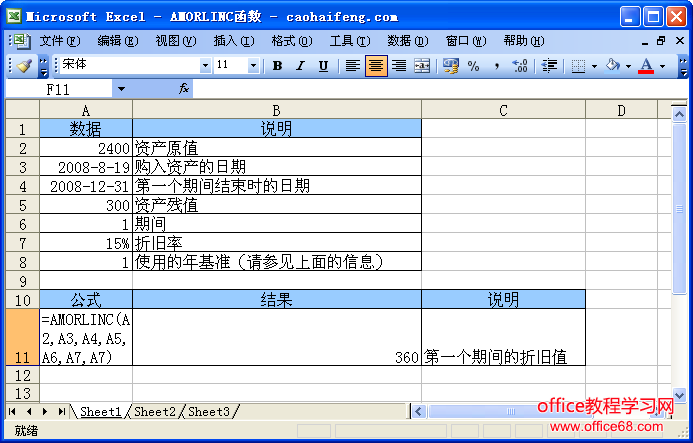Click Increase Decimal icon
The image size is (693, 443).
point(520,66)
